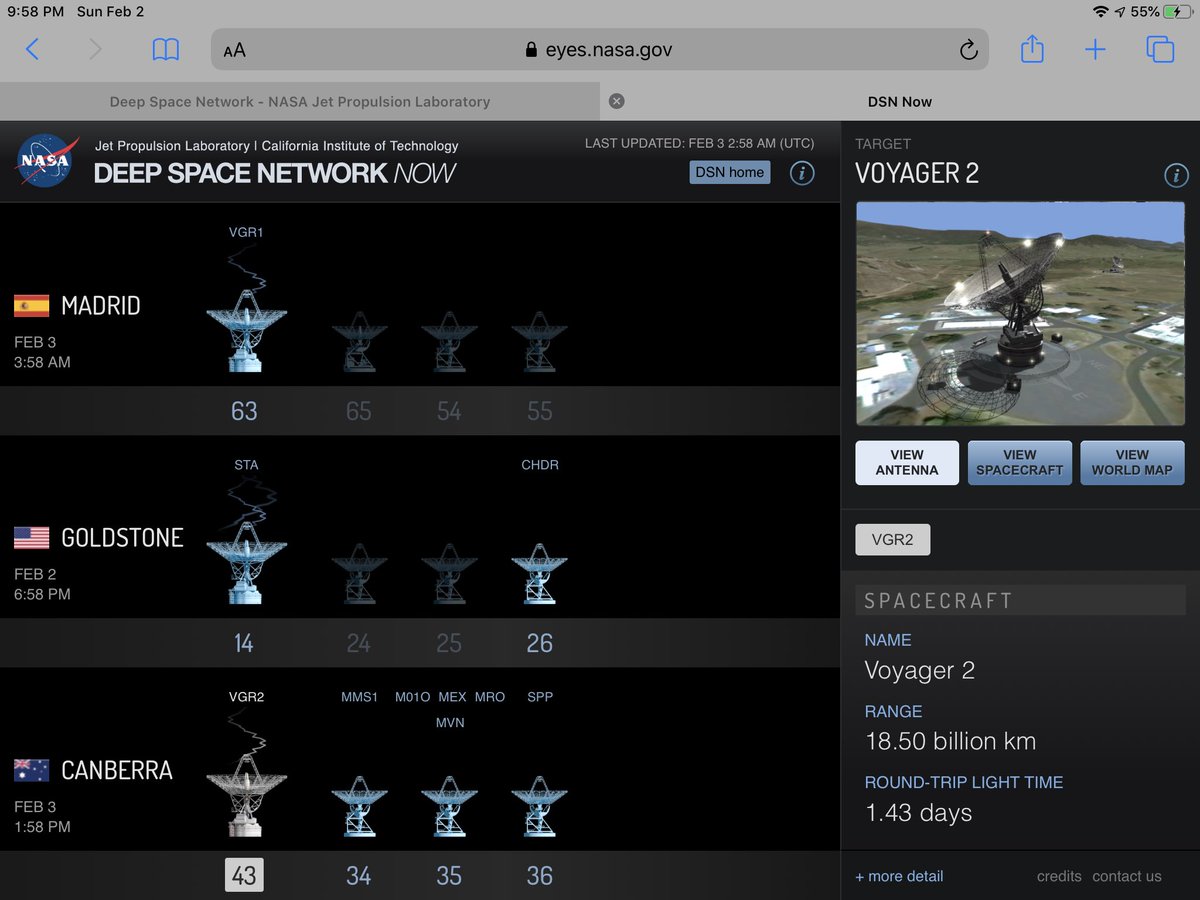Select Madrid antenna dish 65

[x=359, y=341]
